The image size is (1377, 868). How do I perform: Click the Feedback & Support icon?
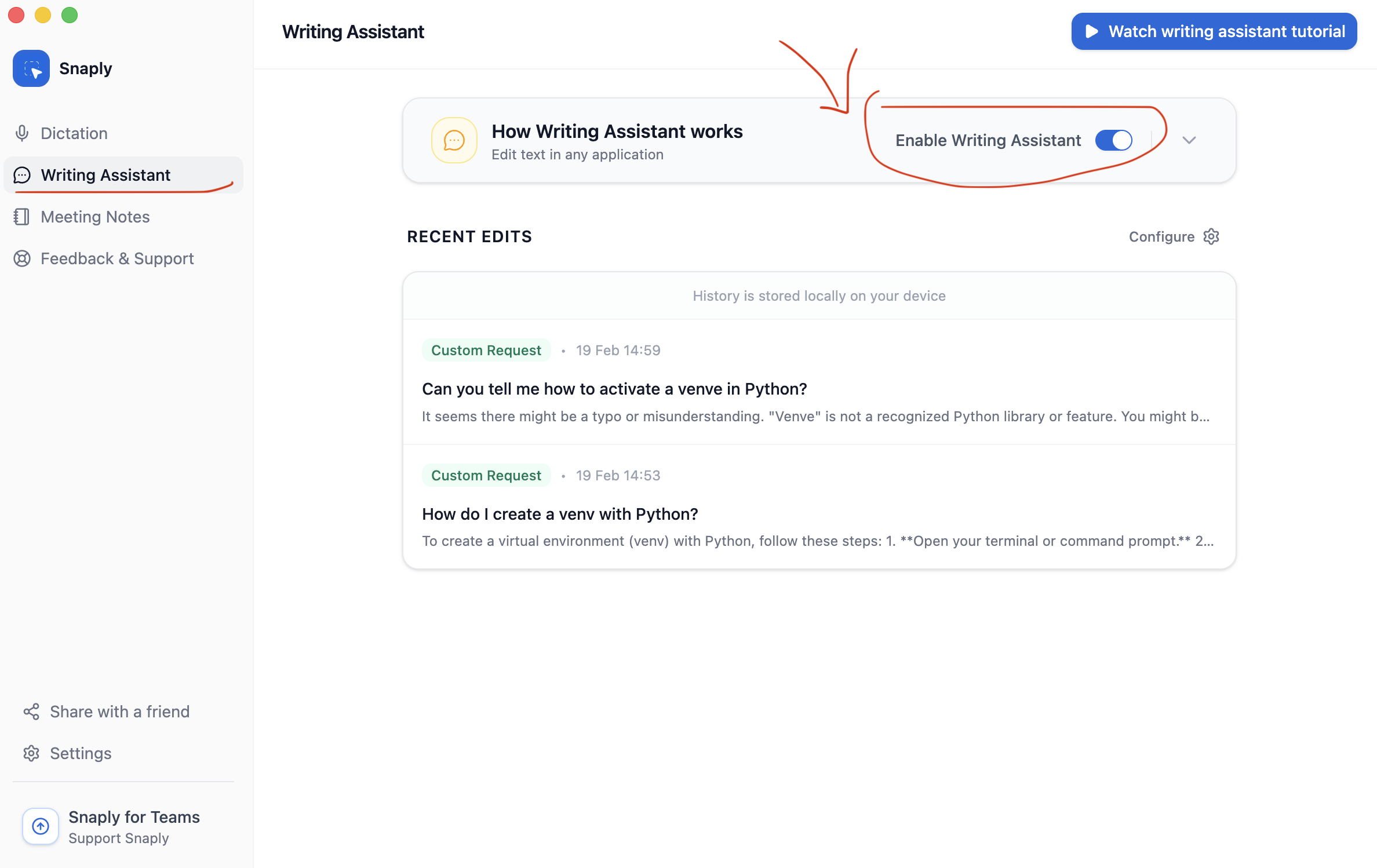[x=22, y=258]
